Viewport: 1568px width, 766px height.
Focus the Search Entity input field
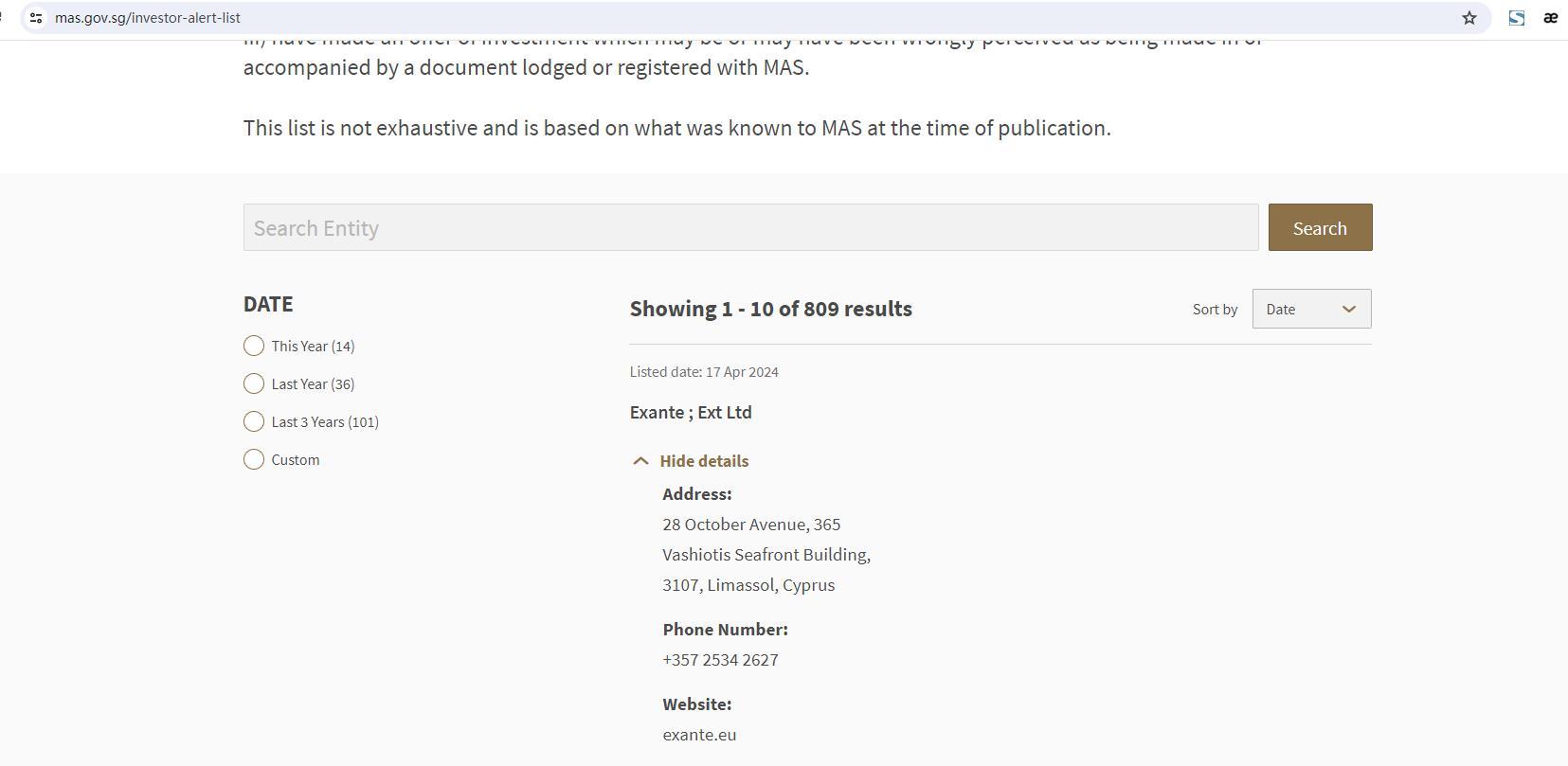[750, 228]
